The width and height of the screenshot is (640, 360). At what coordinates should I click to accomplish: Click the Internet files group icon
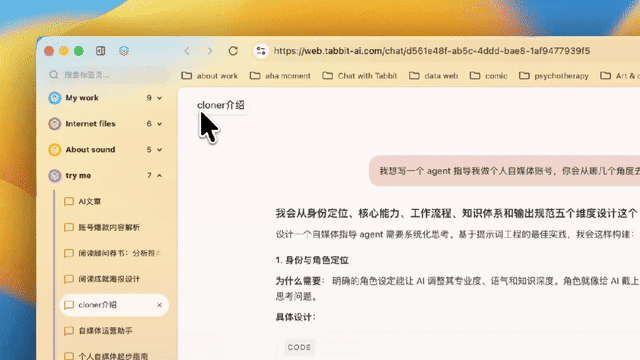pos(54,124)
